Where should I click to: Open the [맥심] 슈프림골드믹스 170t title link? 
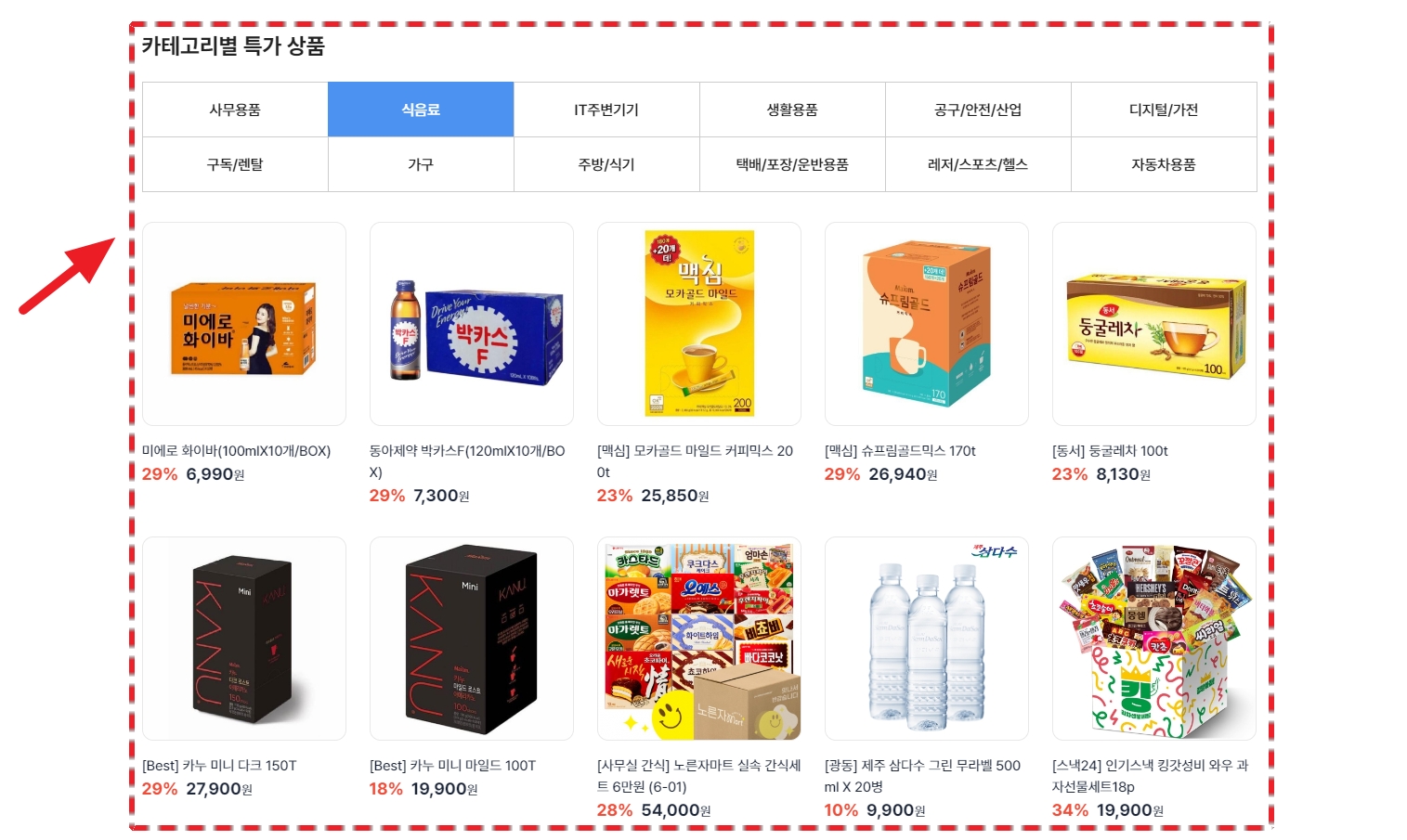(900, 451)
